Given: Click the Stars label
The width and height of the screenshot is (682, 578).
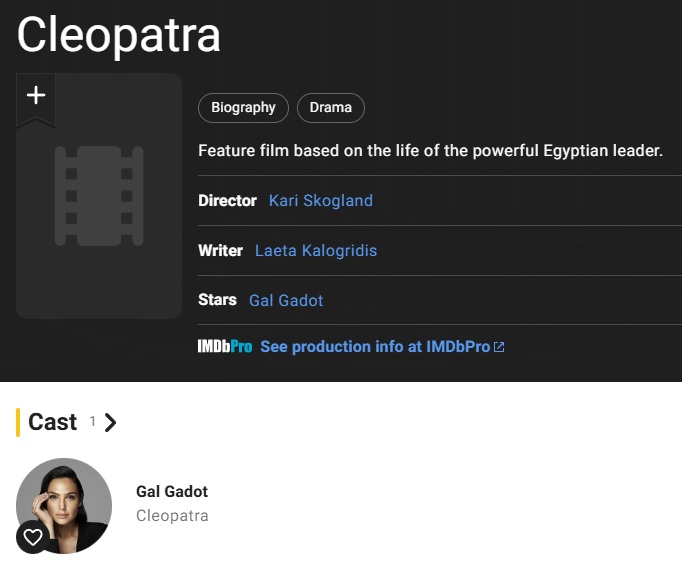Looking at the screenshot, I should tap(217, 300).
